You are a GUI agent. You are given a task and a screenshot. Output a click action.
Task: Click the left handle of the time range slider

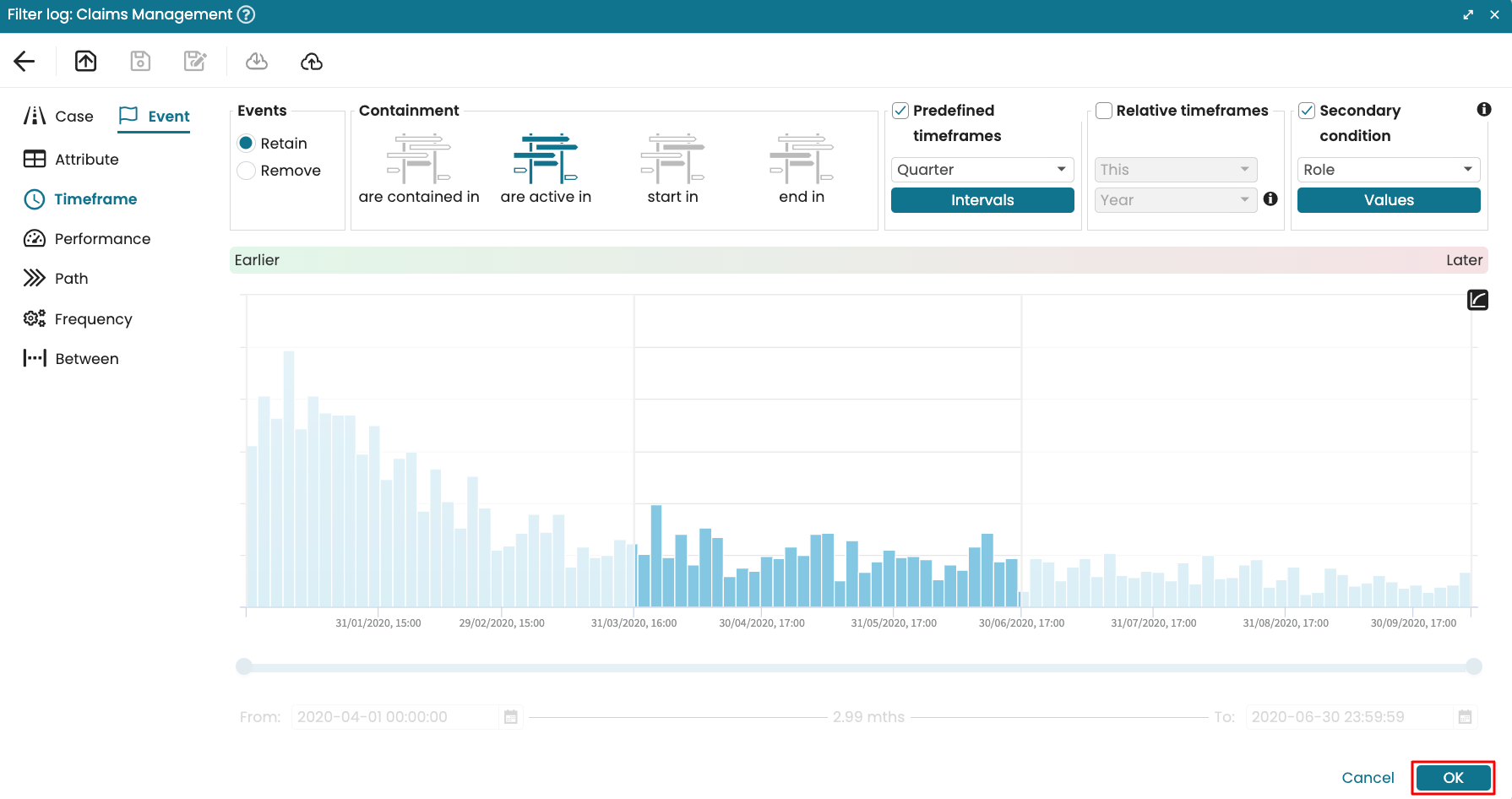coord(244,666)
